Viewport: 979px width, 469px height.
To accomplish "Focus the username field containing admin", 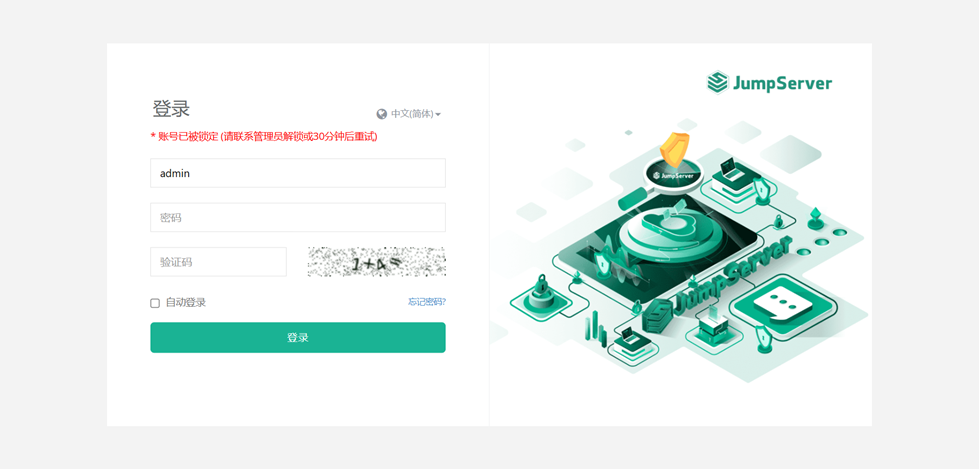I will point(298,173).
